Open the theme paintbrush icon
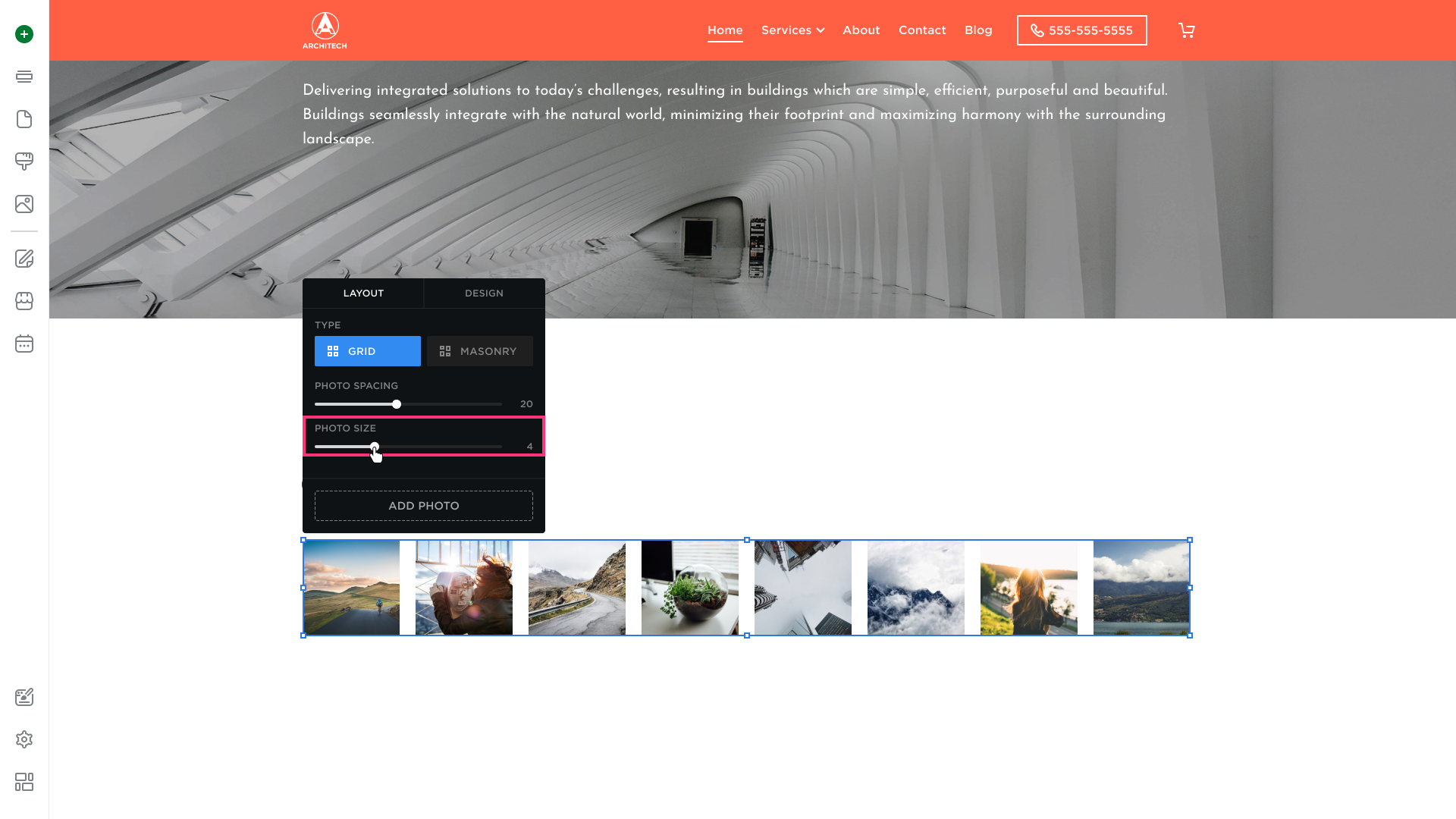The height and width of the screenshot is (819, 1456). point(24,162)
